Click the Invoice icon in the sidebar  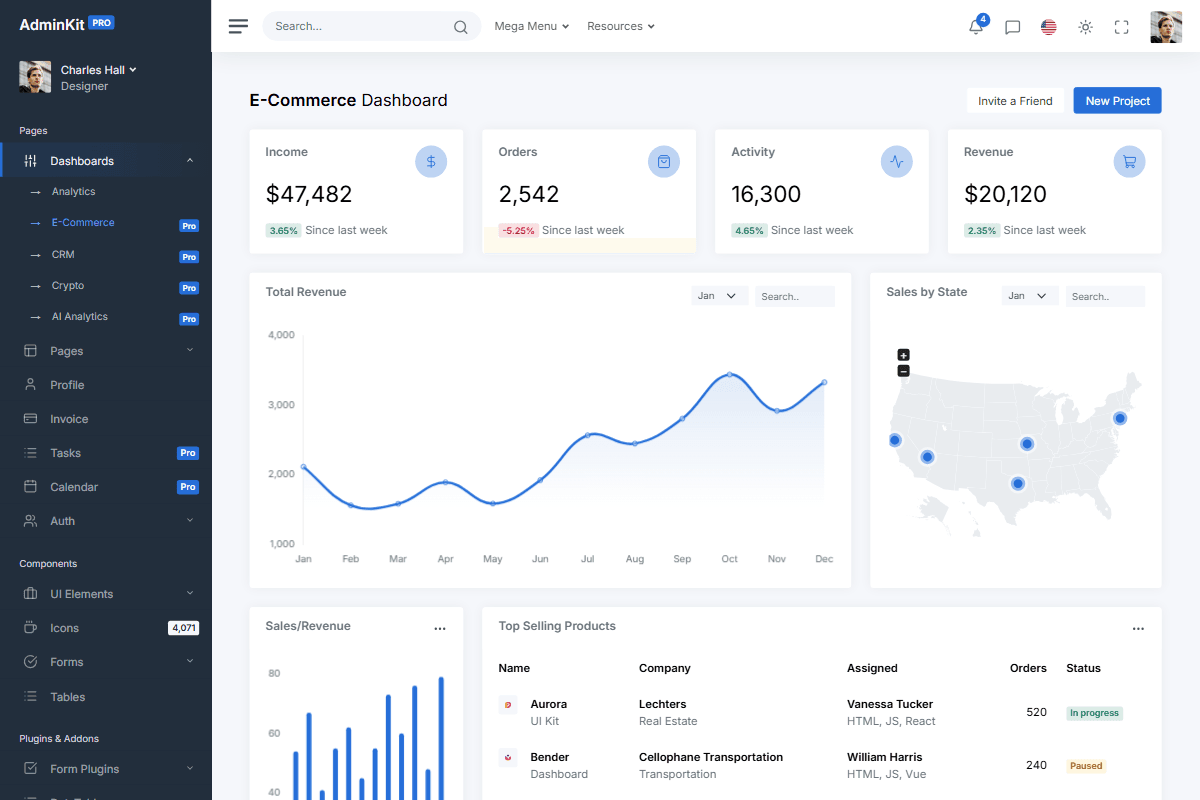click(x=30, y=419)
